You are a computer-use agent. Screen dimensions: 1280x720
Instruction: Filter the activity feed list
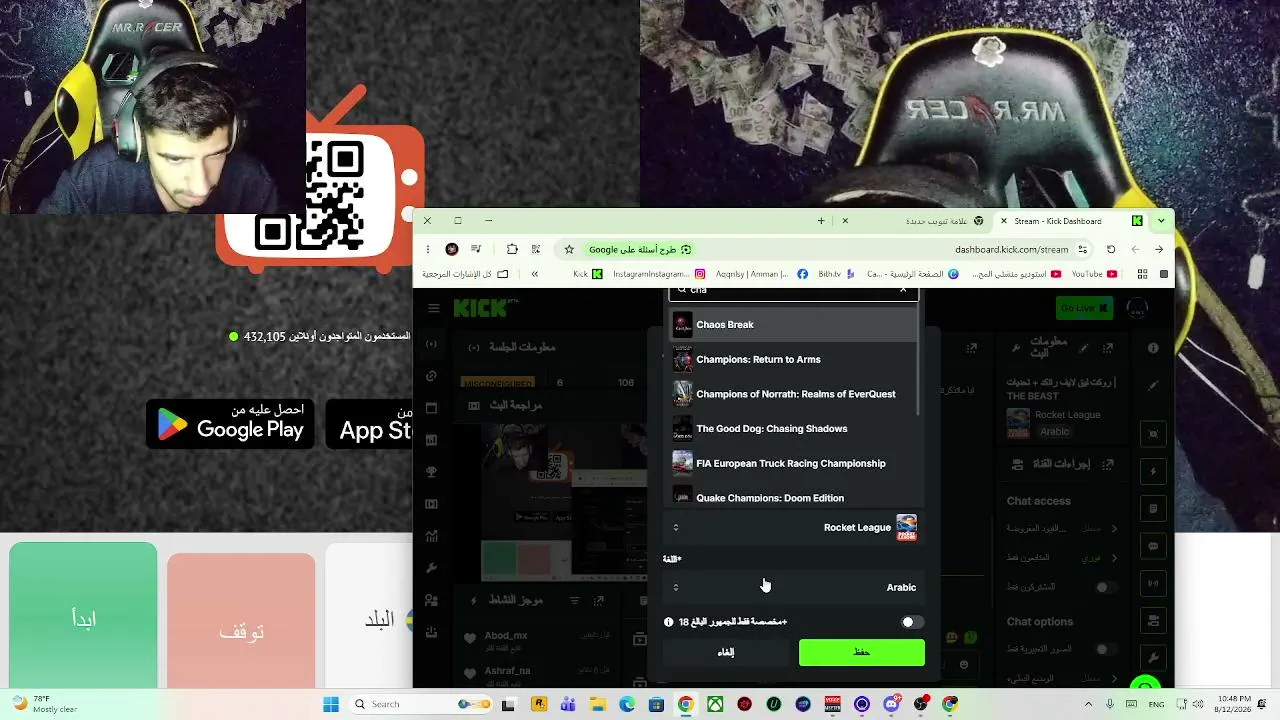tap(574, 600)
